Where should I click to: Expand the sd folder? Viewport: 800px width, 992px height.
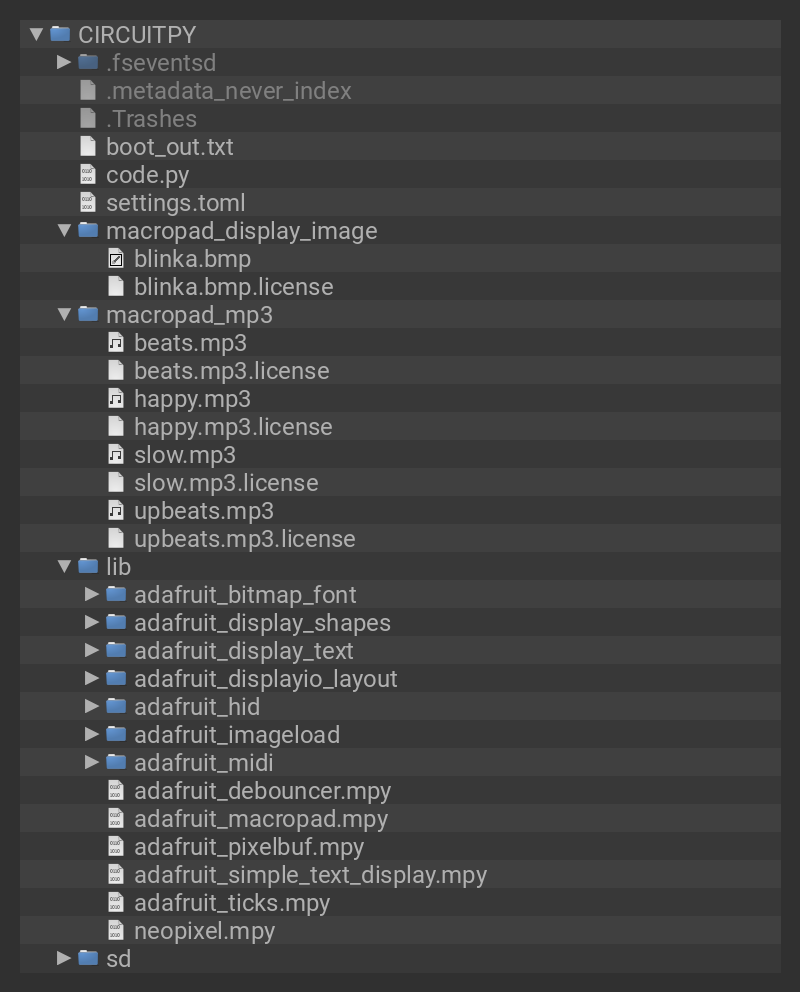tap(64, 958)
